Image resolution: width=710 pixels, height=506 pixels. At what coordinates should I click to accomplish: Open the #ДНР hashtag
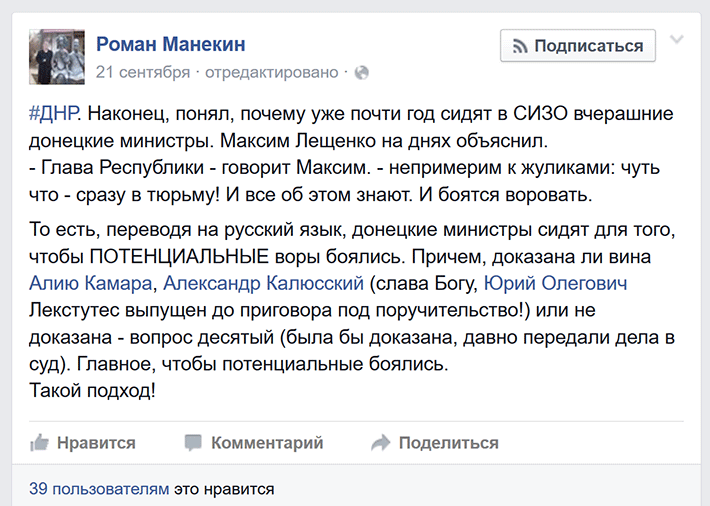point(53,113)
